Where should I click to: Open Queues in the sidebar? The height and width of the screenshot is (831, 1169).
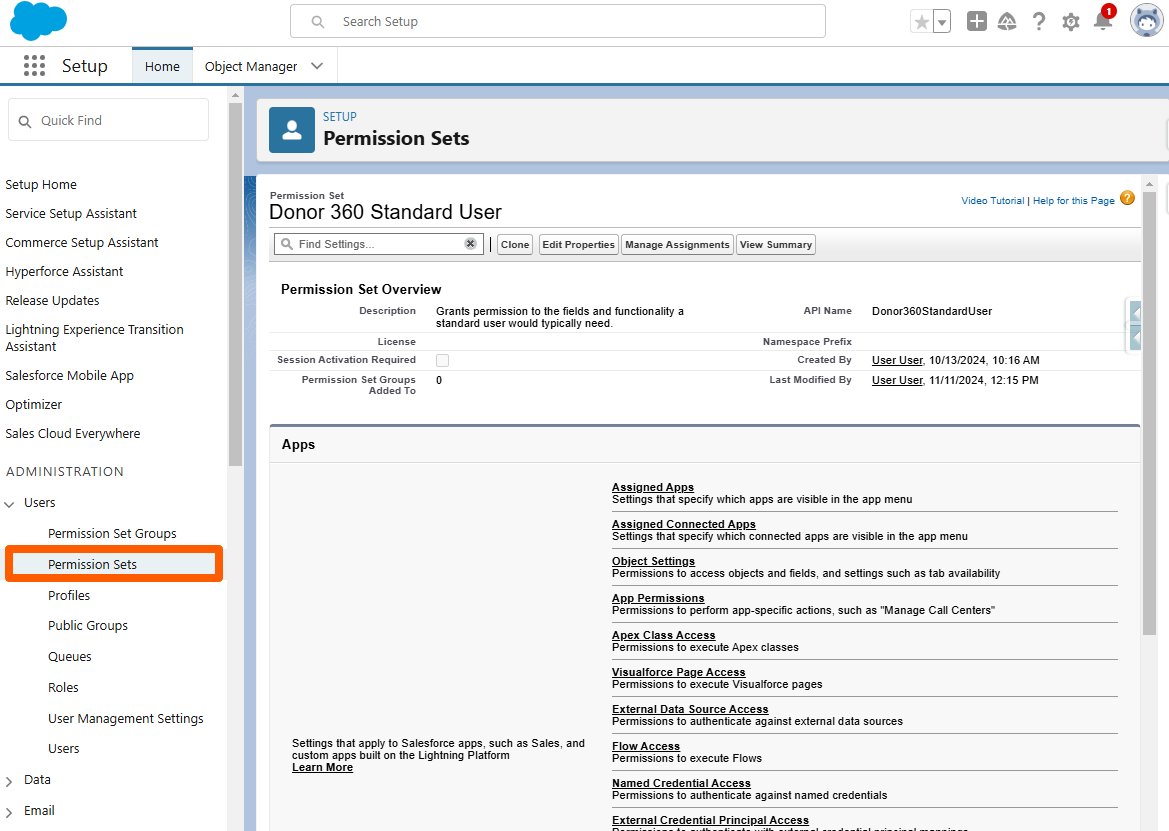[69, 657]
